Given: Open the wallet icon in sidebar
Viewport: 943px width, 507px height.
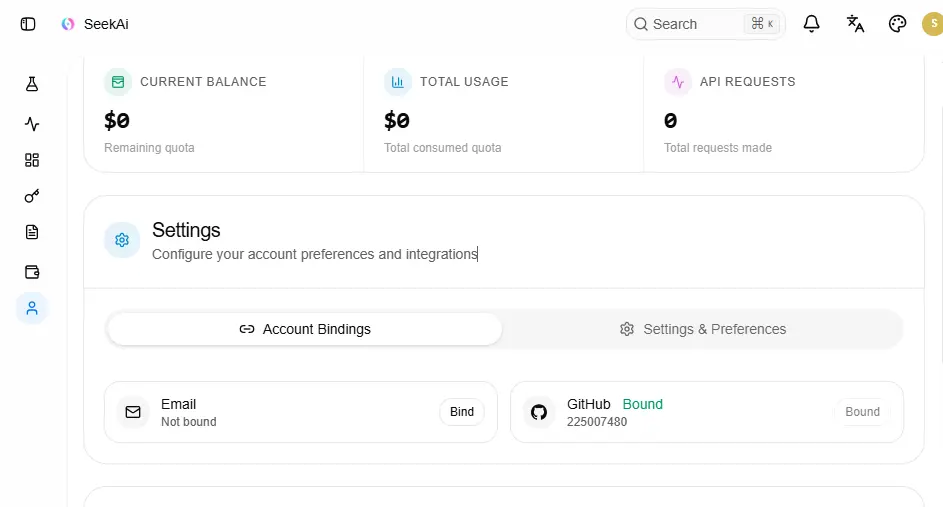Looking at the screenshot, I should coord(32,272).
